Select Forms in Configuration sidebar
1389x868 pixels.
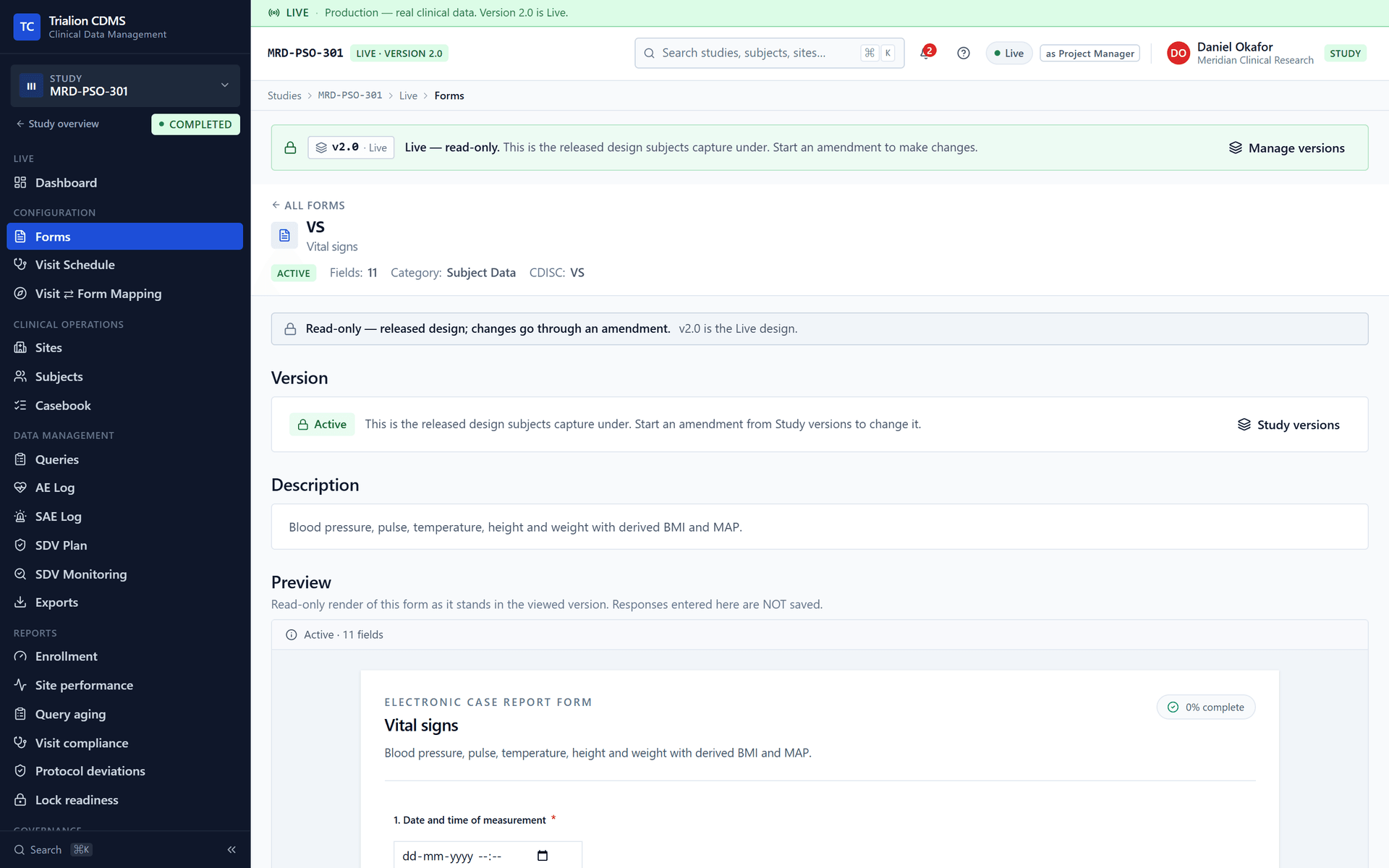click(x=125, y=237)
